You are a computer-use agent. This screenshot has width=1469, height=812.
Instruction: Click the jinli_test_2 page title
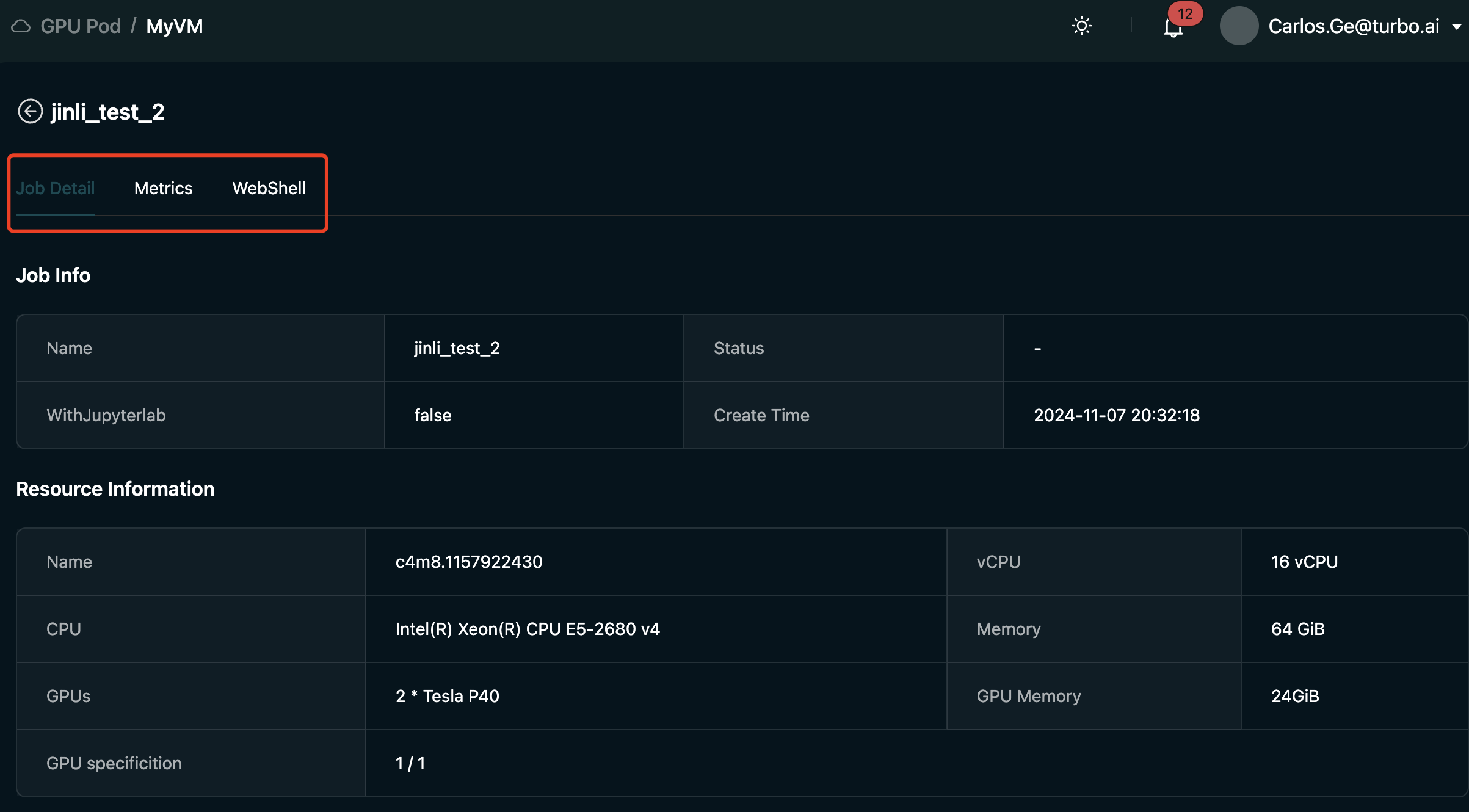107,112
